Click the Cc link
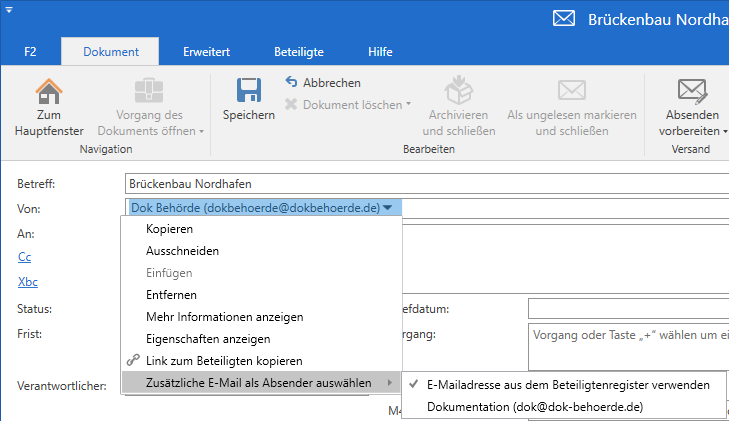This screenshot has height=421, width=729. coord(24,257)
